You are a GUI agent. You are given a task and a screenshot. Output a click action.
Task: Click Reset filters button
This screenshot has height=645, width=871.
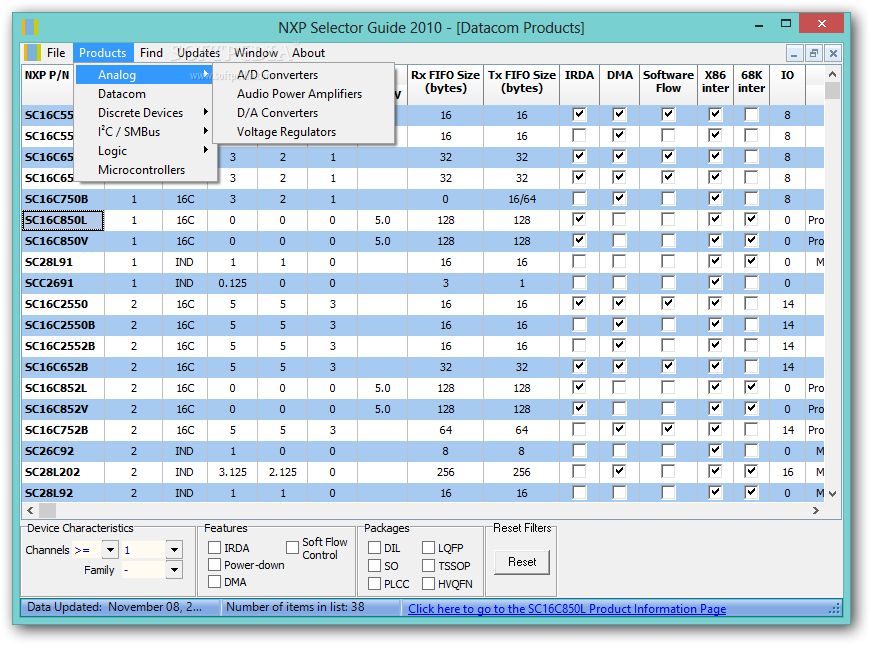[522, 562]
